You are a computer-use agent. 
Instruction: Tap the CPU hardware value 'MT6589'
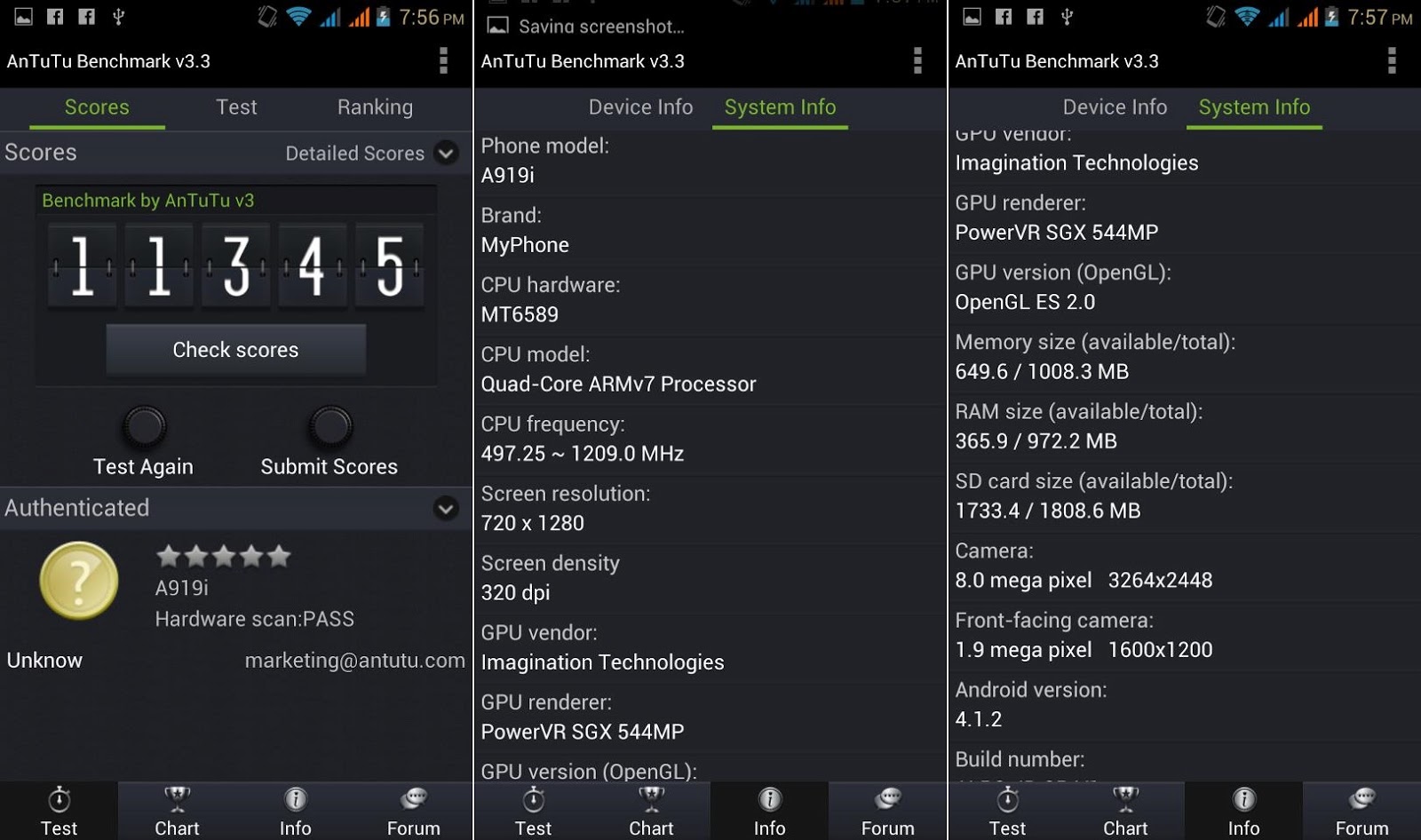point(520,314)
